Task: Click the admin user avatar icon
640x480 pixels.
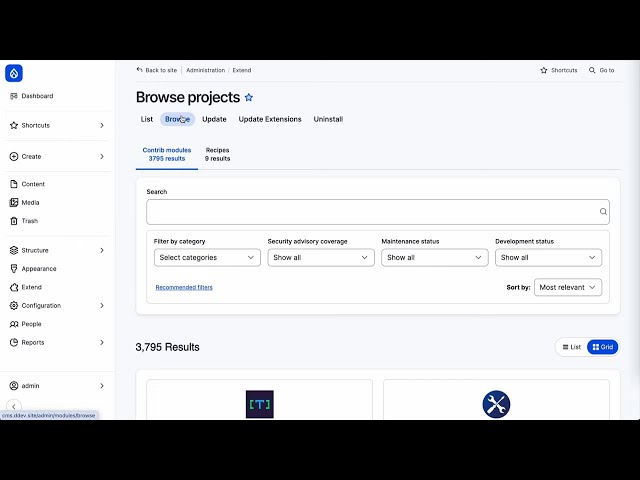Action: 14,386
